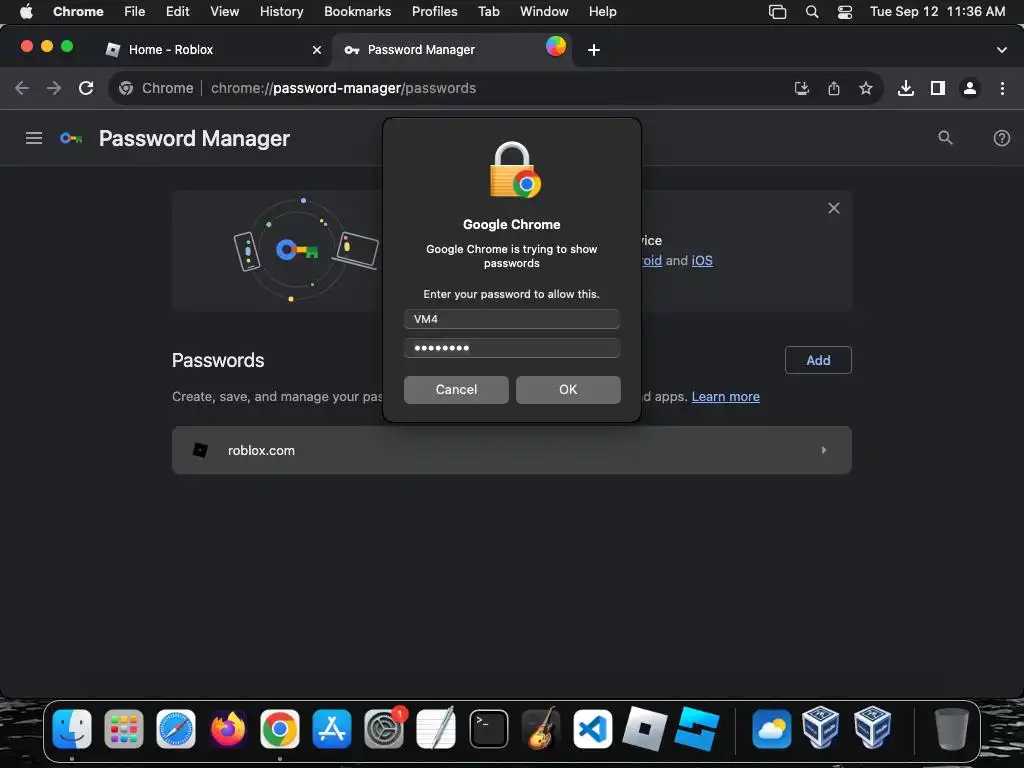Launch Roblox player from the Dock
1024x768 pixels.
pyautogui.click(x=645, y=728)
